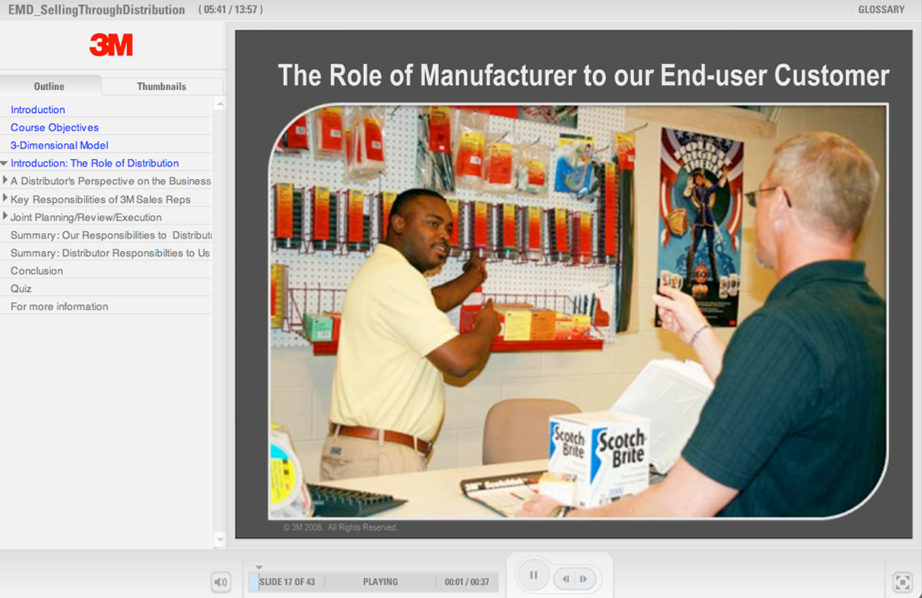Viewport: 922px width, 598px height.
Task: Select the Outline tab
Action: tap(49, 86)
